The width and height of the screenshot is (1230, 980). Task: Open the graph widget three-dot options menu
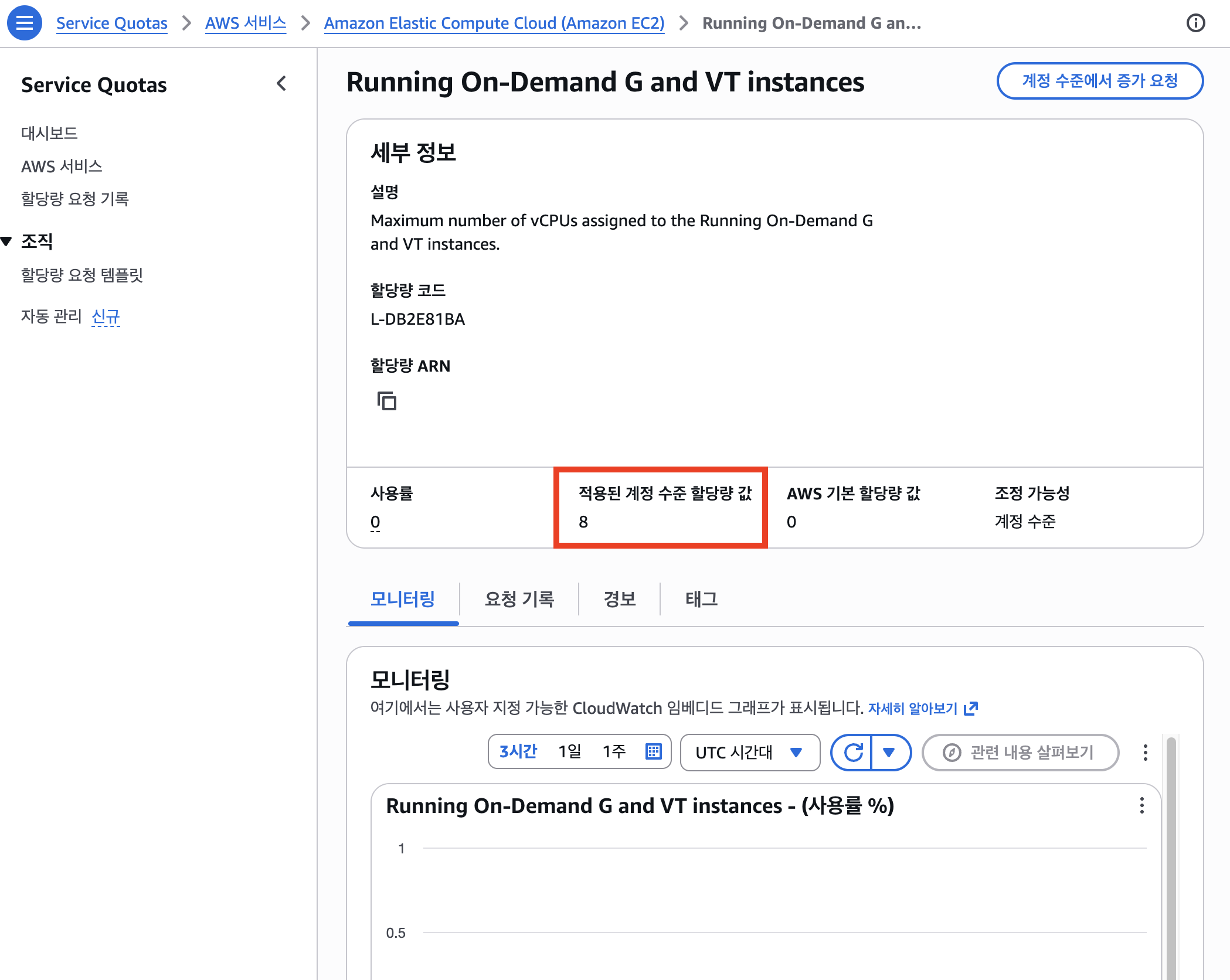pos(1141,807)
